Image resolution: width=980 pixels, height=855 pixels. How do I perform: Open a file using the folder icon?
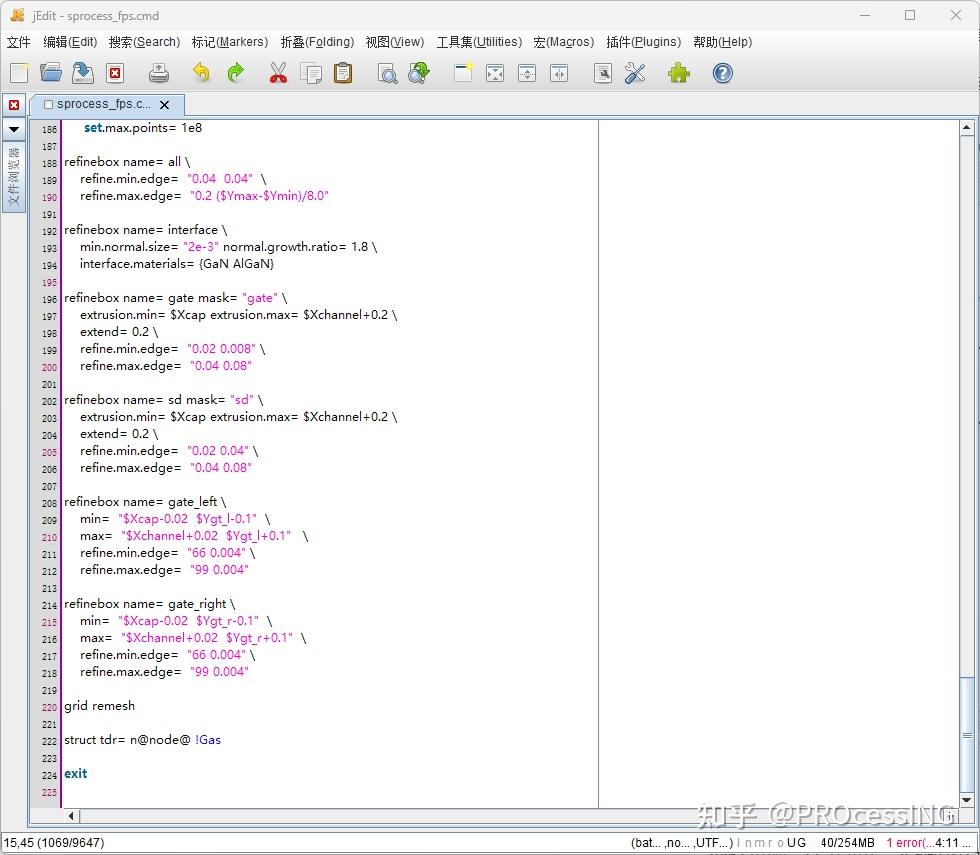[x=50, y=73]
